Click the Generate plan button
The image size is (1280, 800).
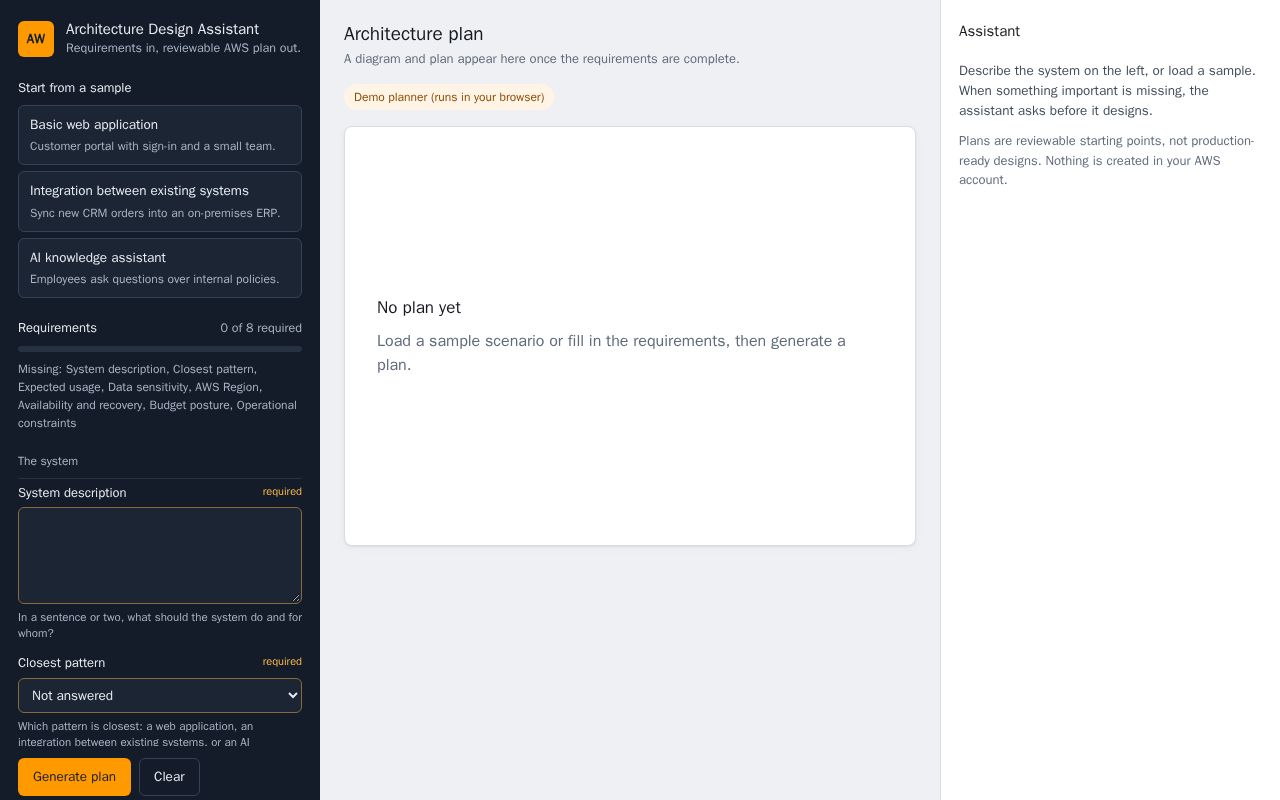74,777
